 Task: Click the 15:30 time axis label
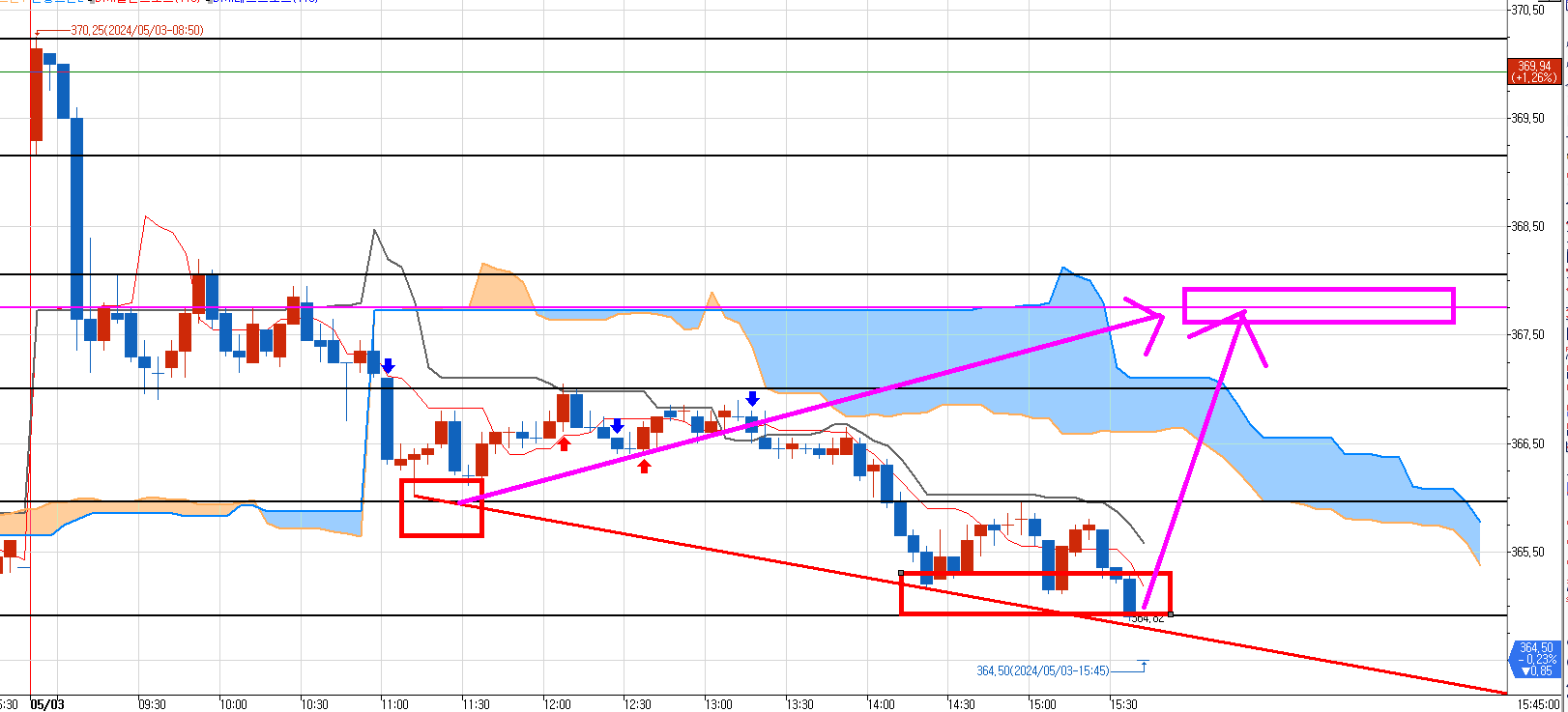point(1123,704)
